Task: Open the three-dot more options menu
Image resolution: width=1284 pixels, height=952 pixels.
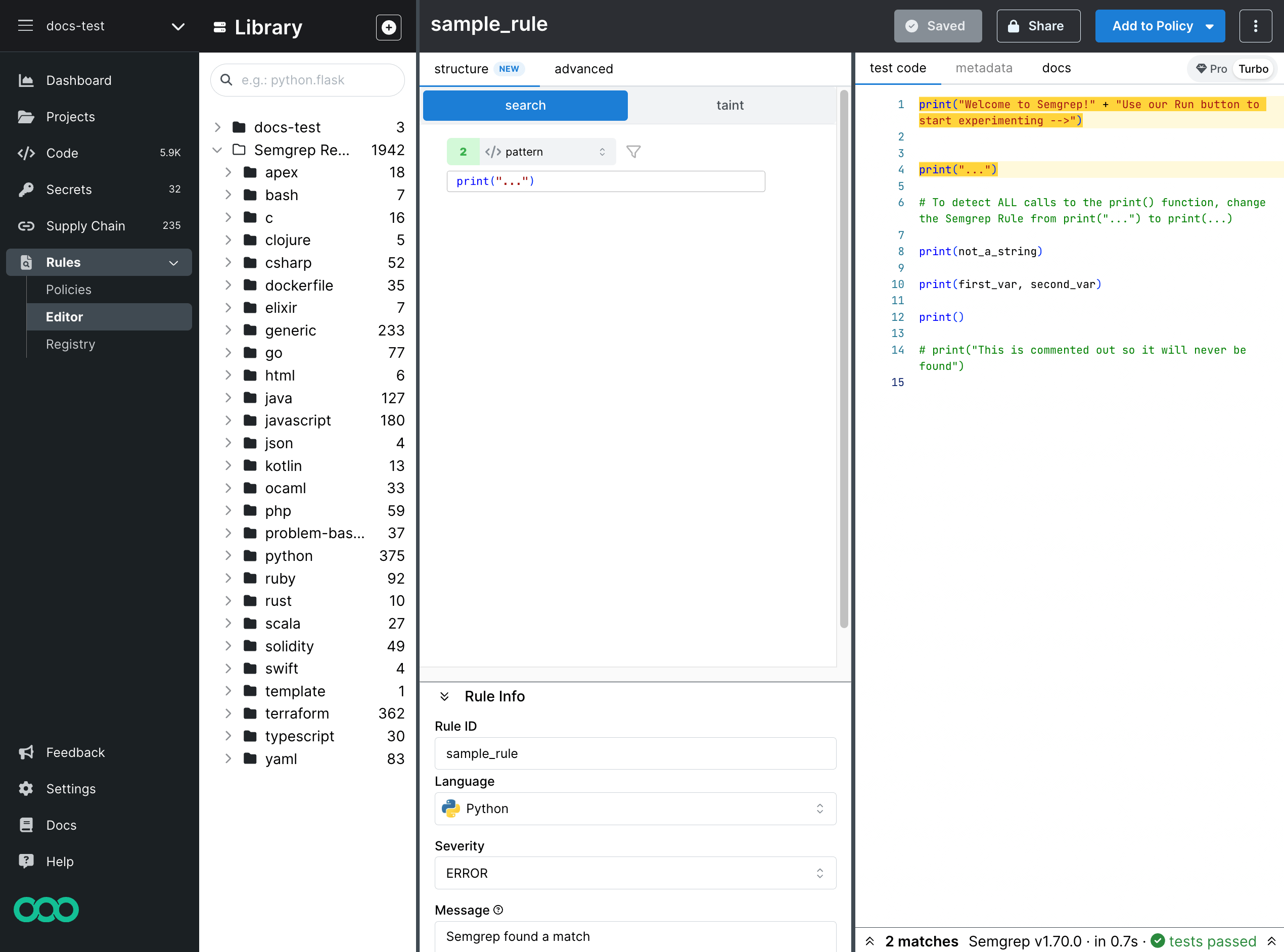Action: [x=1255, y=26]
